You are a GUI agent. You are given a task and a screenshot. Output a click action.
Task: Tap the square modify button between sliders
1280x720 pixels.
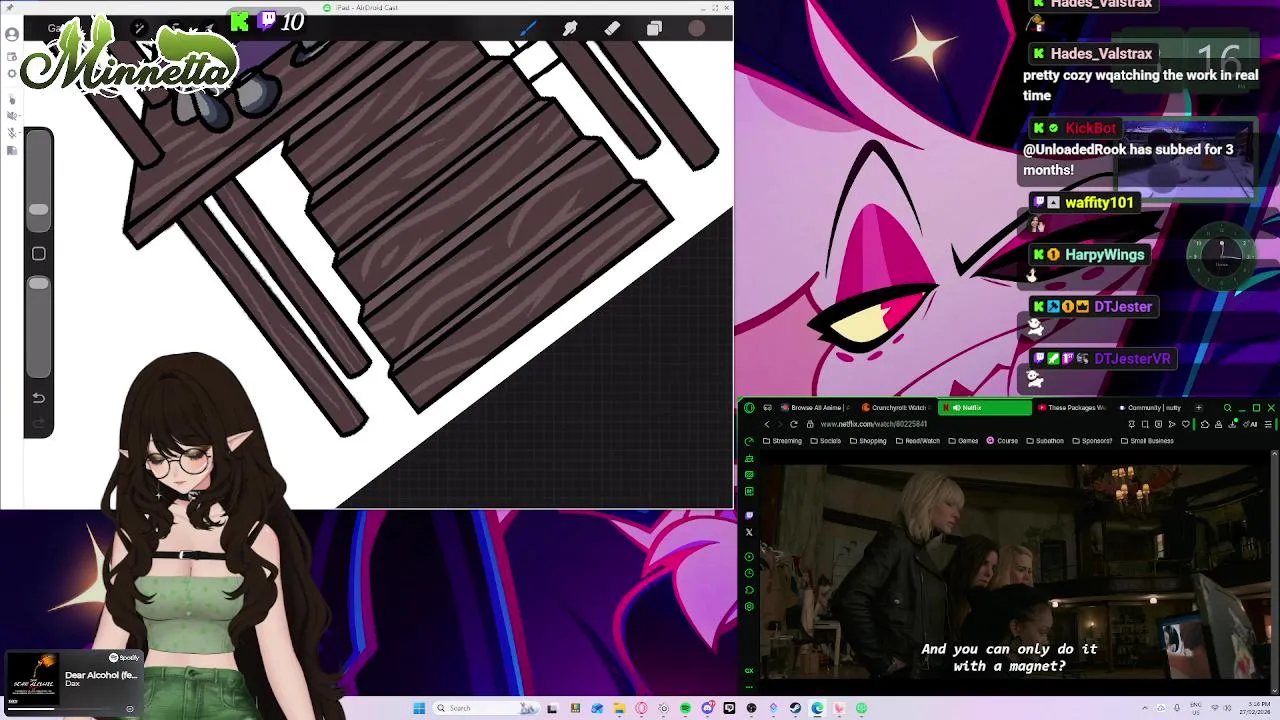coord(38,253)
